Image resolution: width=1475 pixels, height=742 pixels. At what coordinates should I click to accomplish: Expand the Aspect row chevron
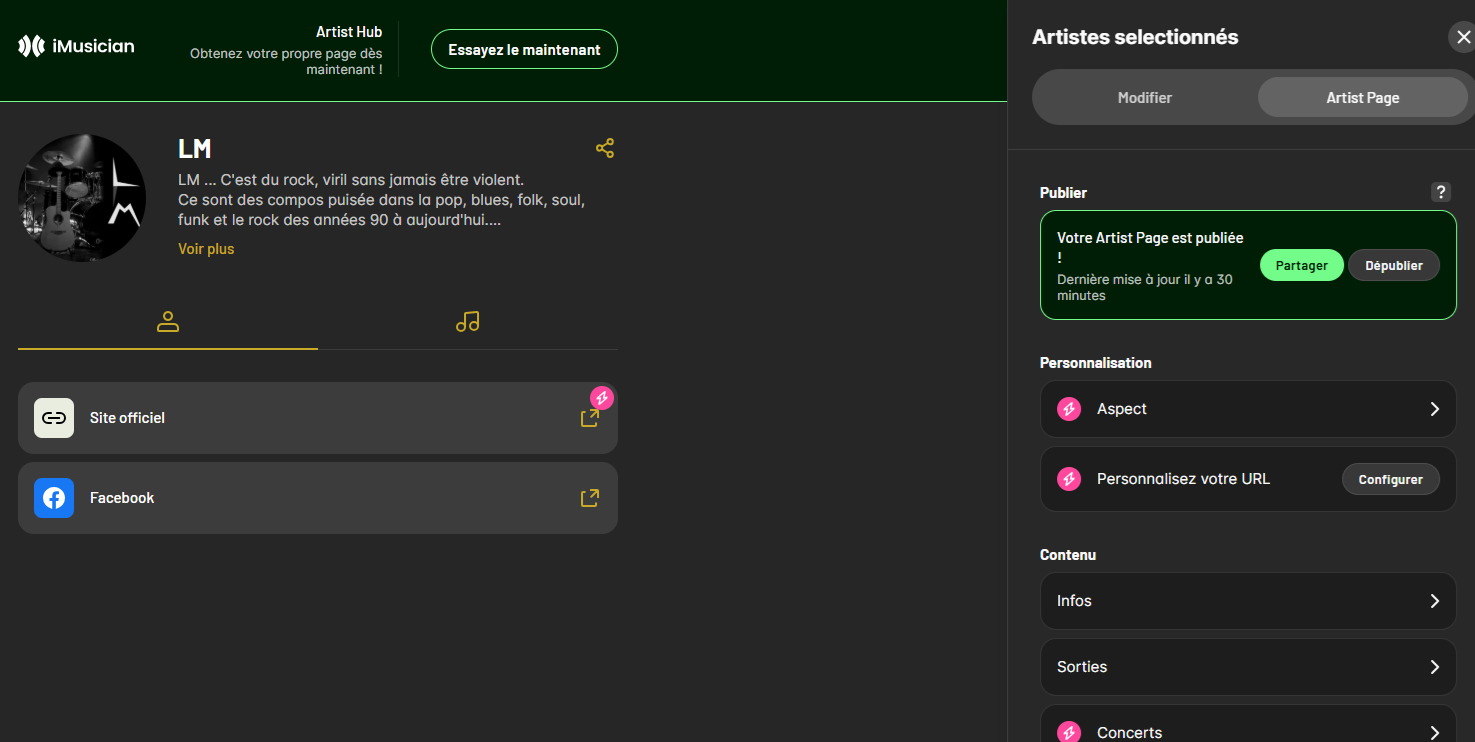tap(1434, 409)
